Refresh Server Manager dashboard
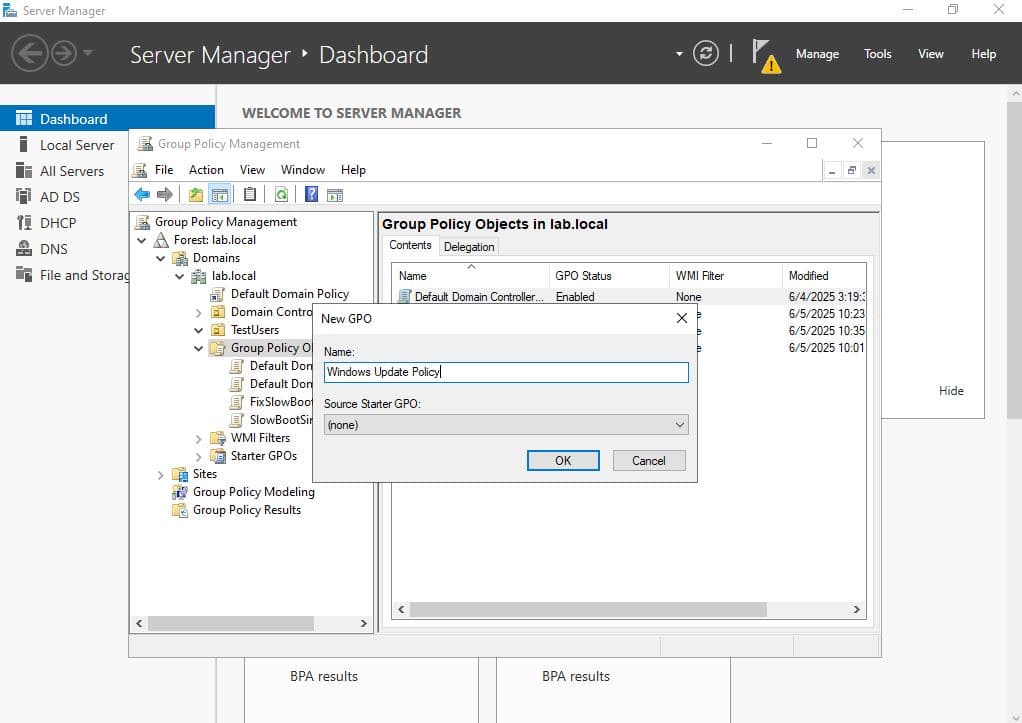 click(706, 54)
